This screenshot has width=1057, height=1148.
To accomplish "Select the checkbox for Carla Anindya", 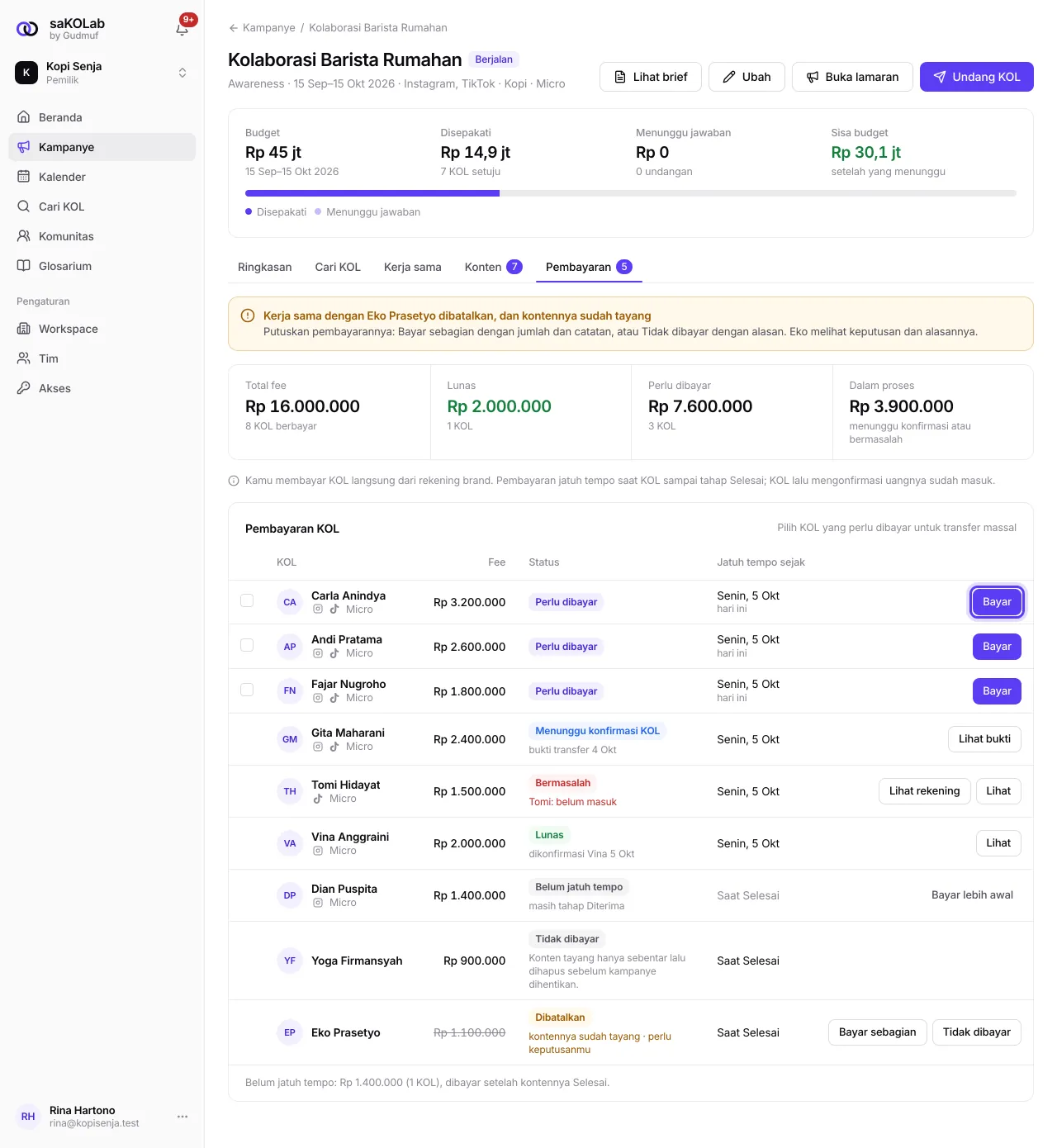I will [x=247, y=600].
